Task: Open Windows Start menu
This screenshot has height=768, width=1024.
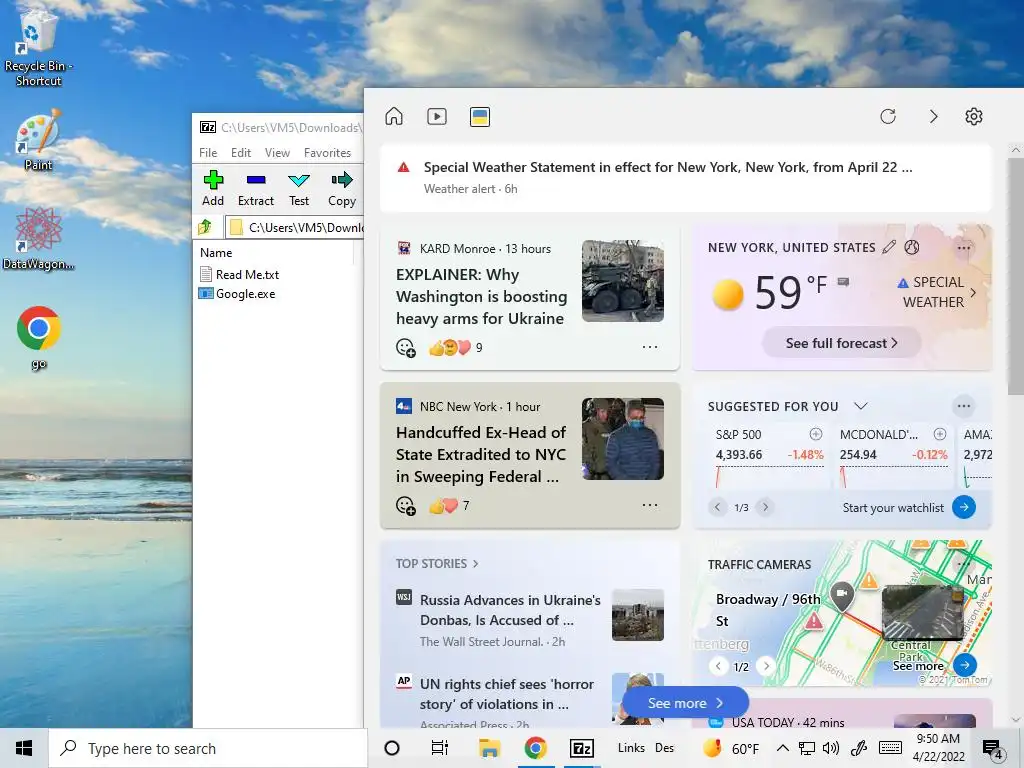Action: [x=24, y=748]
